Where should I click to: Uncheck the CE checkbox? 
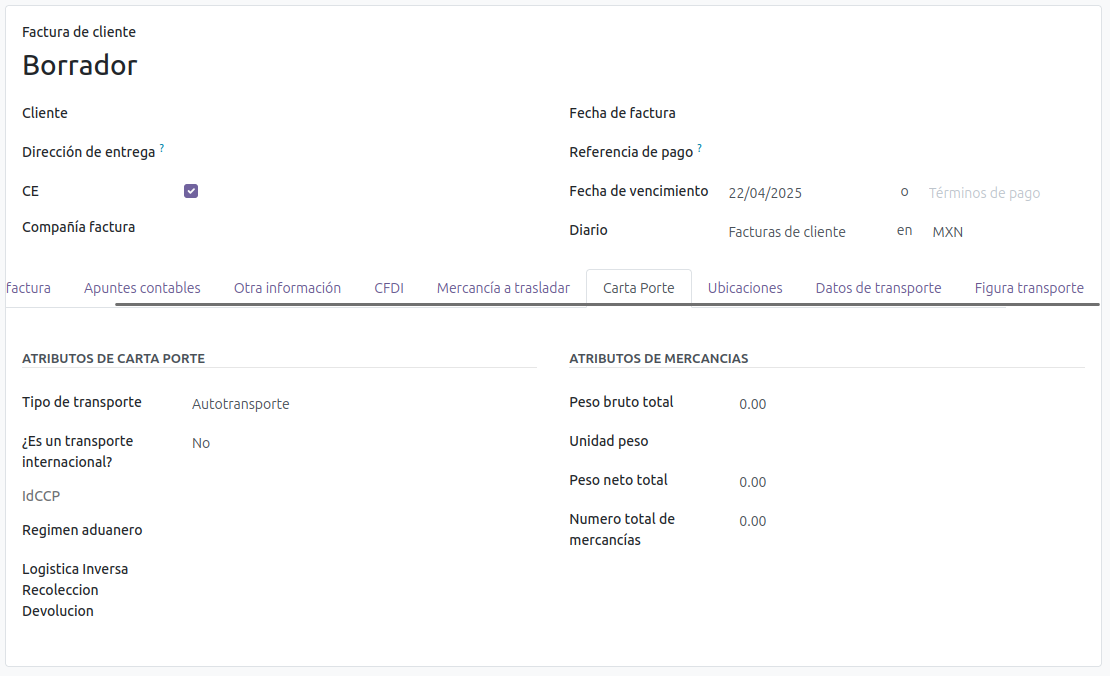tap(191, 191)
